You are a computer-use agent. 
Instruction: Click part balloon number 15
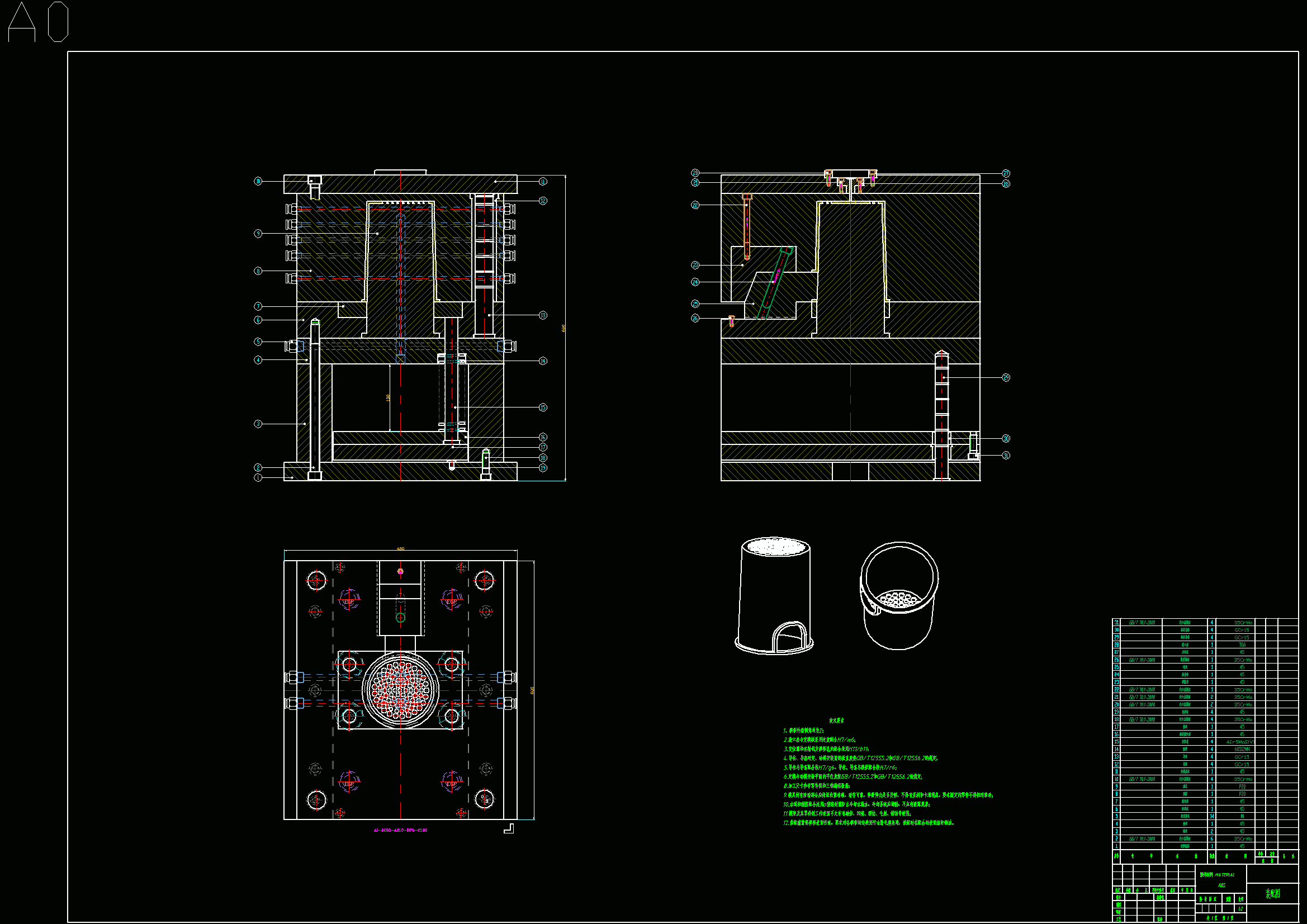point(543,407)
